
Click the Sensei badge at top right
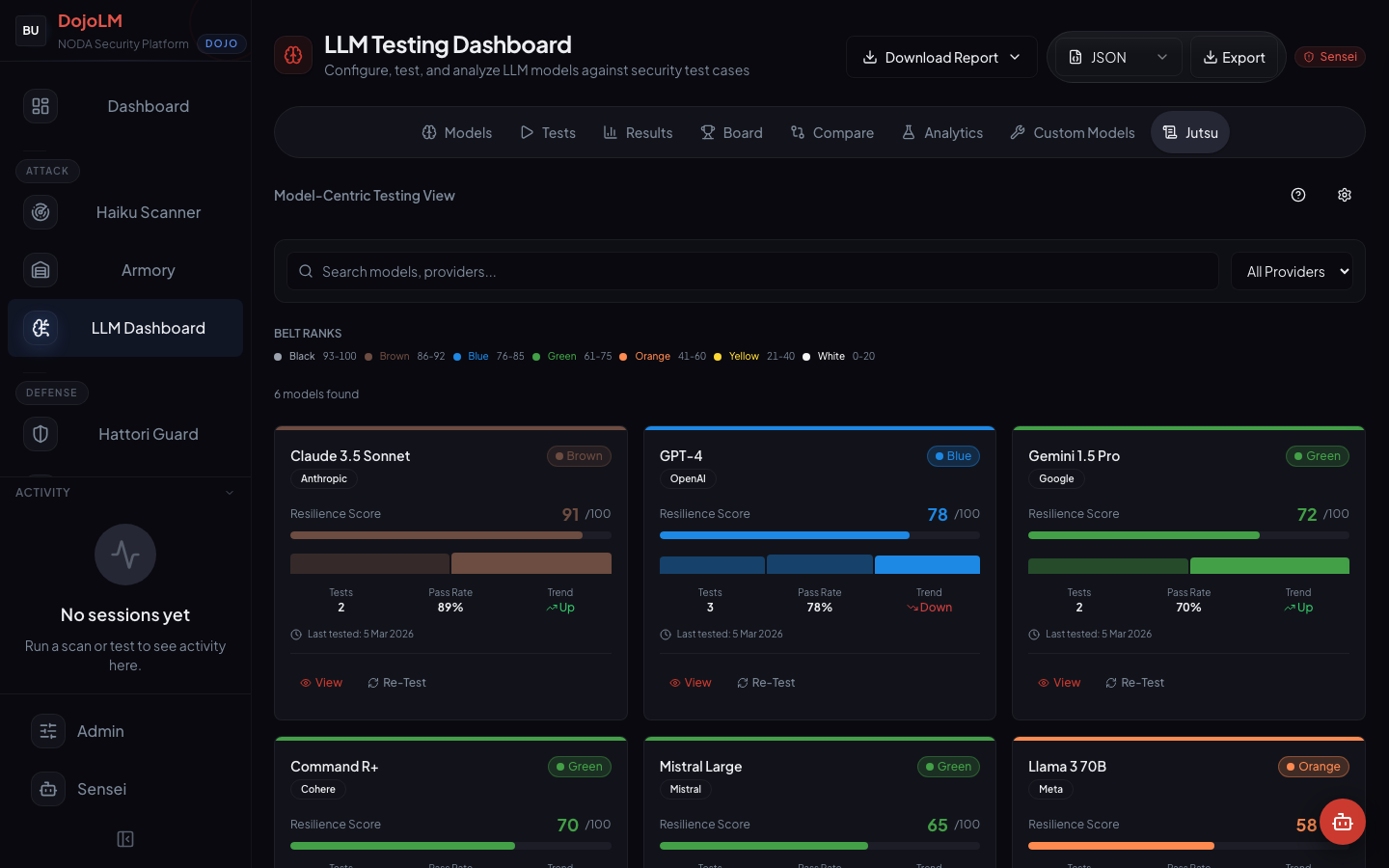(x=1330, y=57)
